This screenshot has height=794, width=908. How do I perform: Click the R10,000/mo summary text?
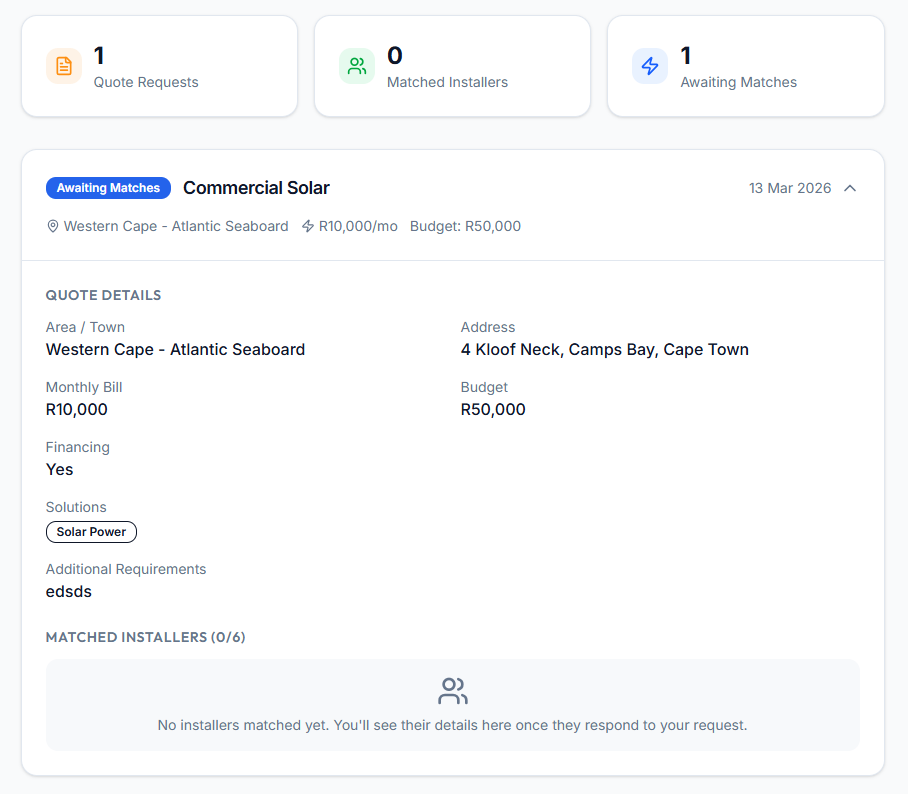click(x=358, y=226)
